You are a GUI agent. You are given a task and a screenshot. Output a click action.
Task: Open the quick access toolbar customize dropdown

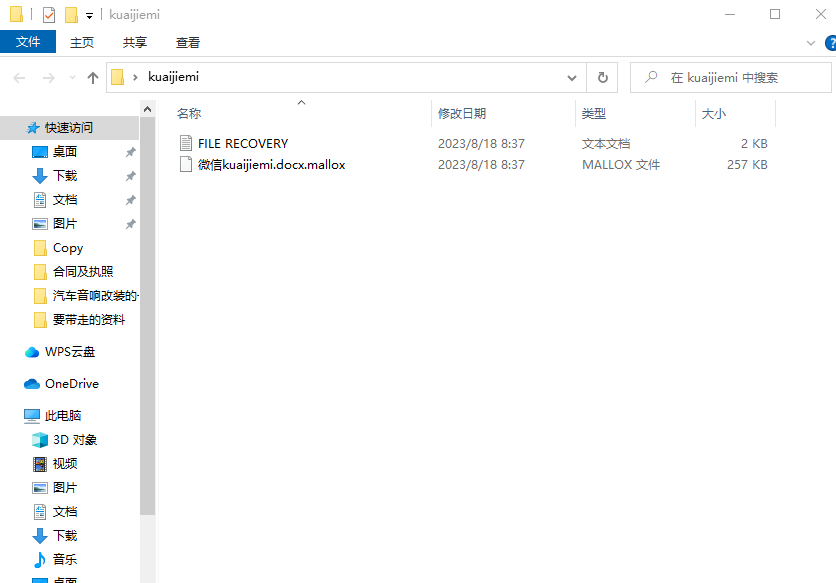(89, 15)
